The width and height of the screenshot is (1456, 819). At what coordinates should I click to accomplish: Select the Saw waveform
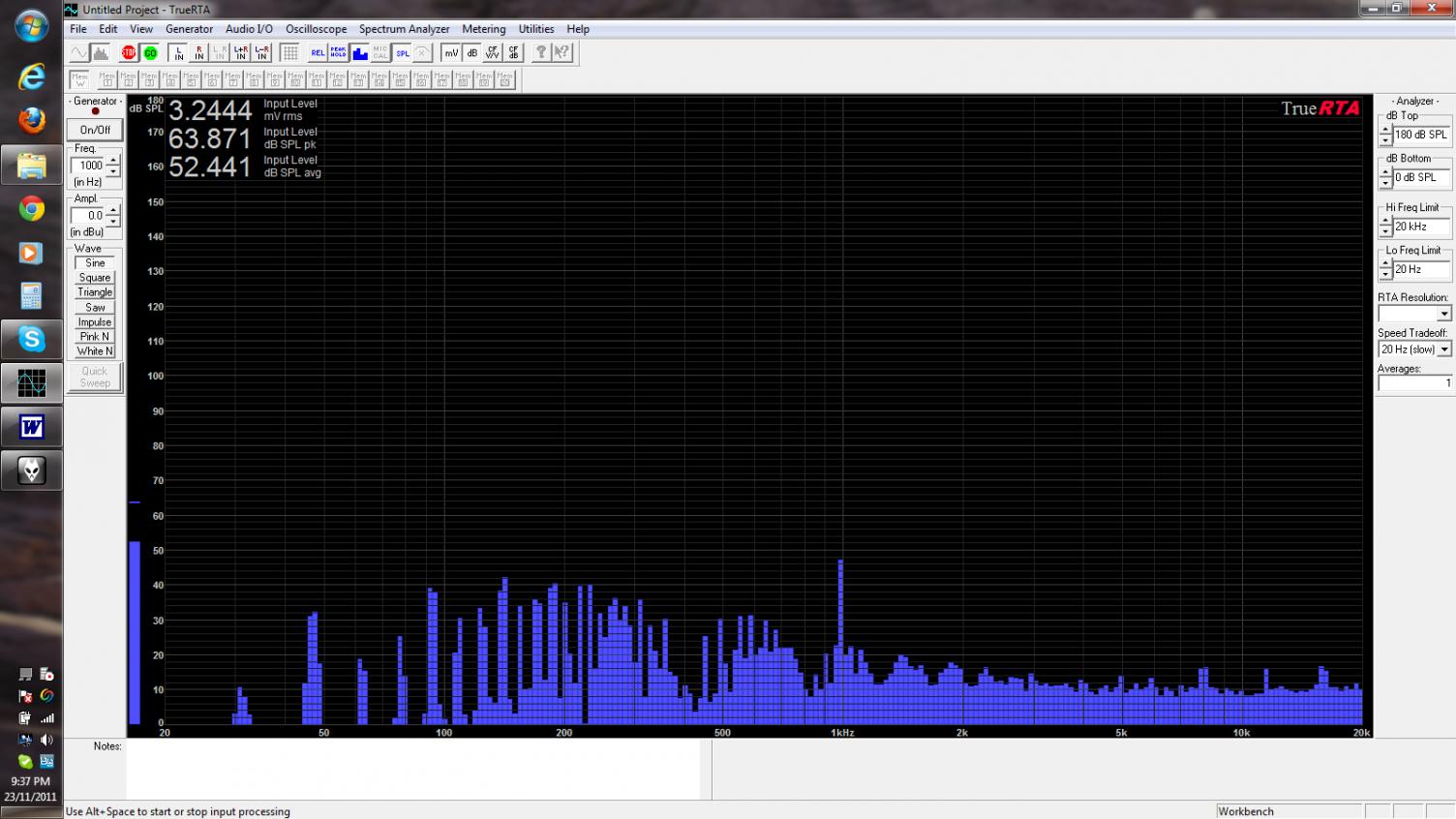tap(95, 308)
